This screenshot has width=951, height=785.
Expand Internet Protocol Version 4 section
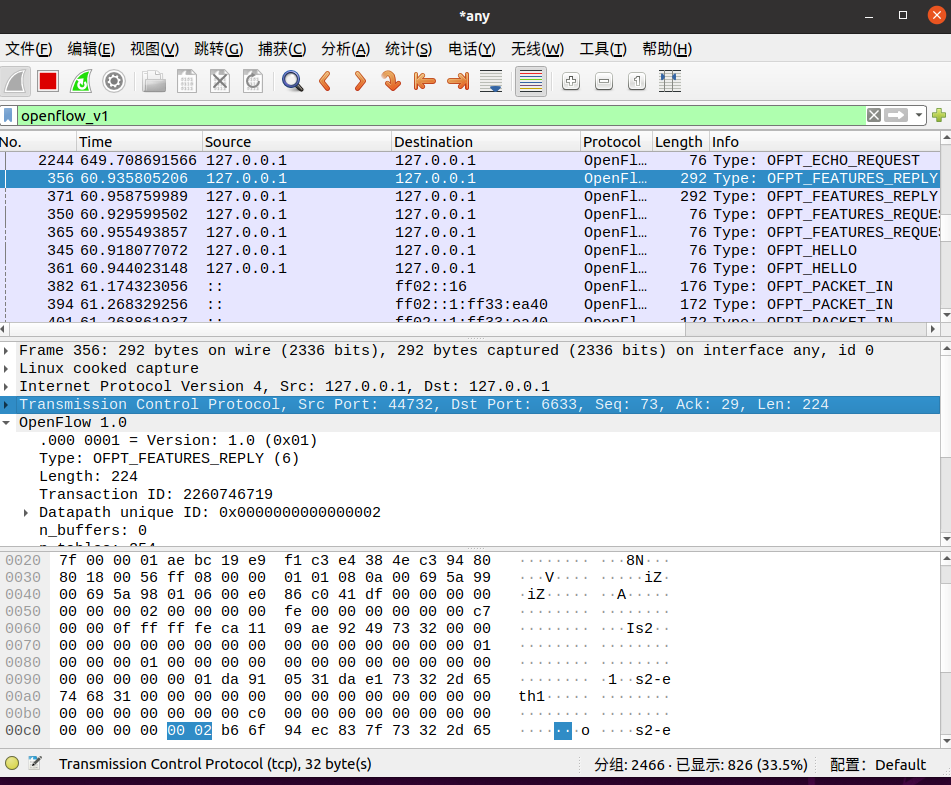6,386
